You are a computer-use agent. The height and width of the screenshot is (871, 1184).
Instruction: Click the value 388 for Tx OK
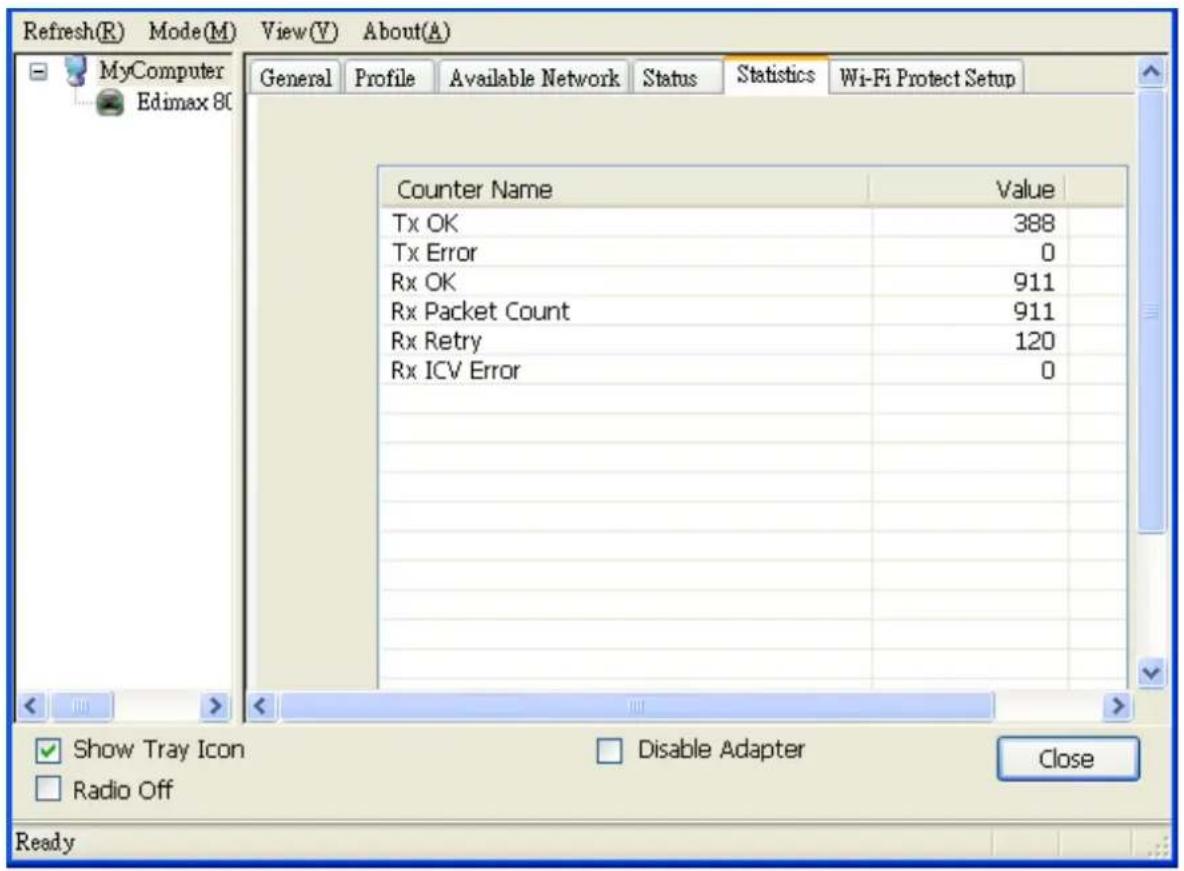(x=1034, y=224)
